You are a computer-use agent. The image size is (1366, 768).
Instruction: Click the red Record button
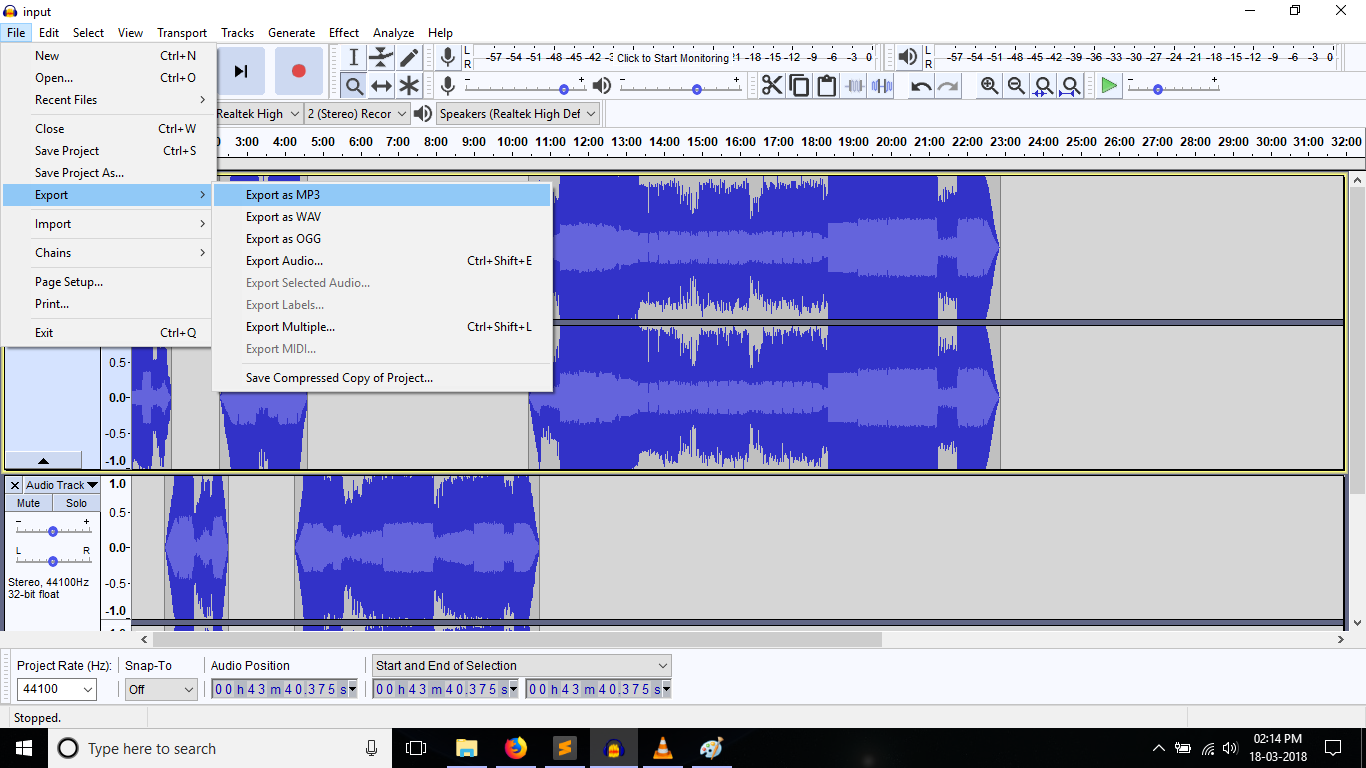298,71
